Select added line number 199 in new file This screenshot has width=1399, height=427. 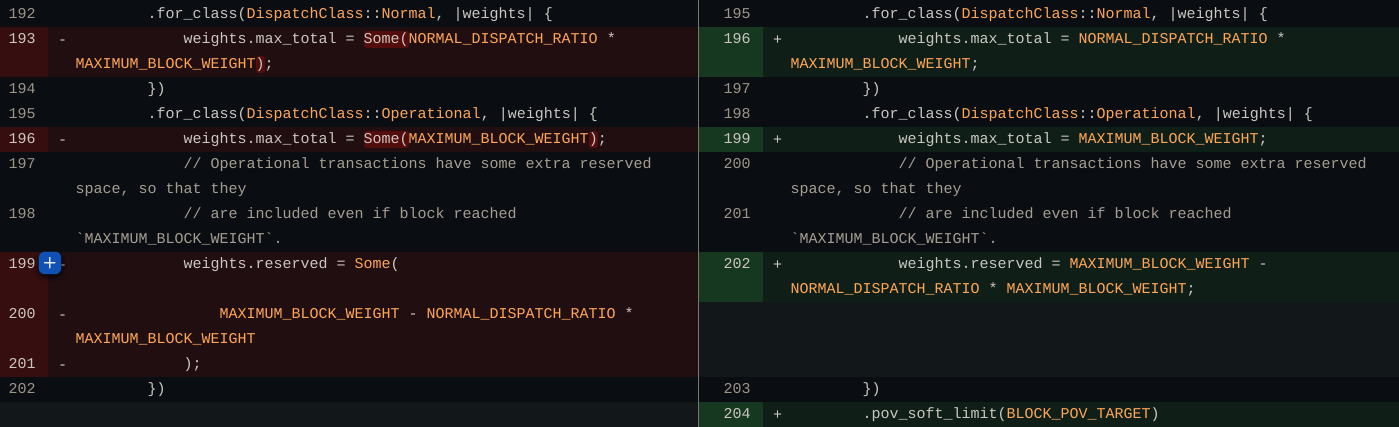pyautogui.click(x=737, y=139)
